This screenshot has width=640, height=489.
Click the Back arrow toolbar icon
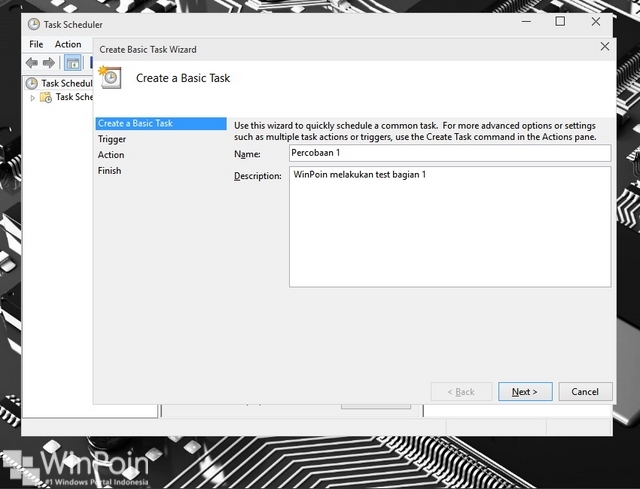pyautogui.click(x=32, y=63)
